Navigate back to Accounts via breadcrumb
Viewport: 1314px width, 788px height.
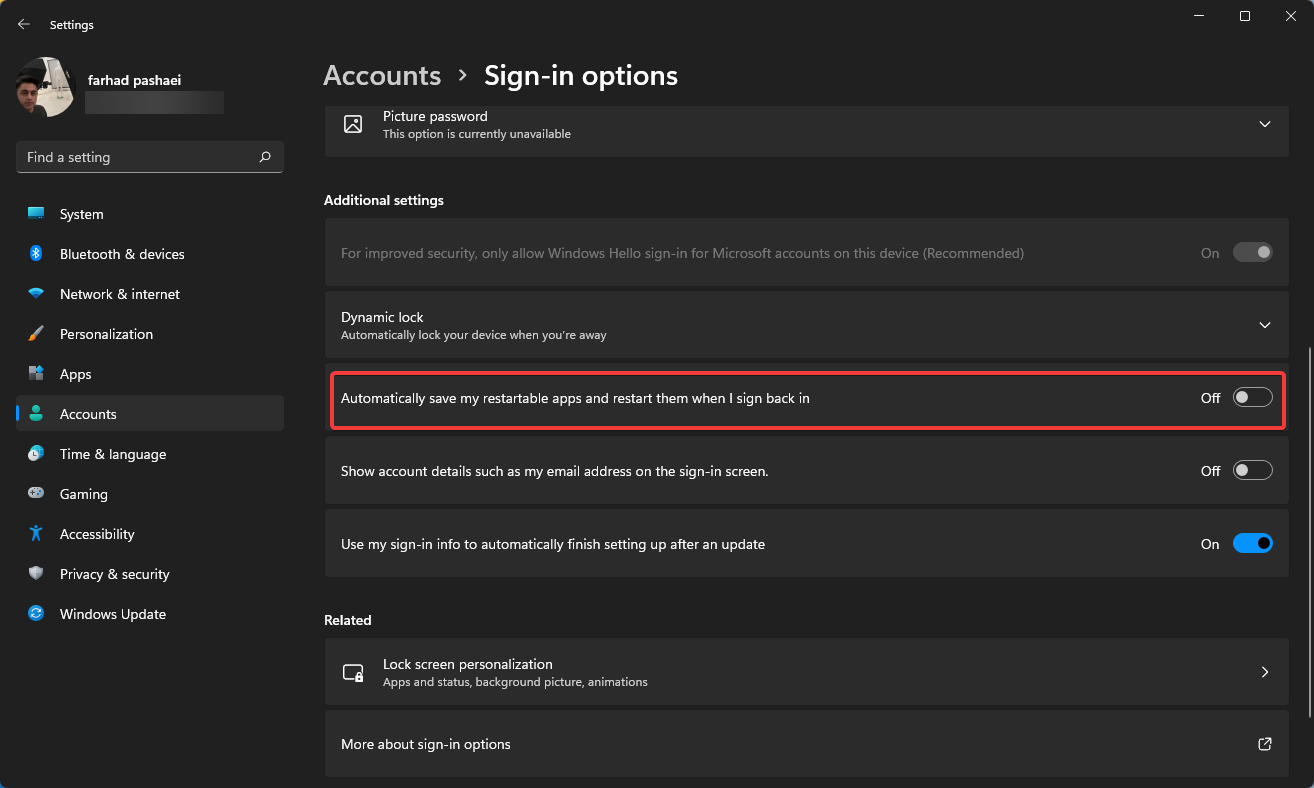(x=382, y=75)
